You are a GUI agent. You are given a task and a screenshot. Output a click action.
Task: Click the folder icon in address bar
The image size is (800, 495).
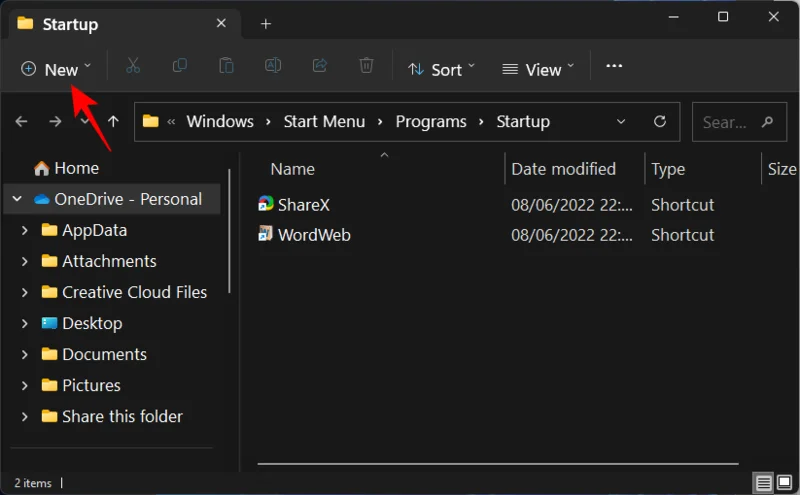[x=151, y=121]
